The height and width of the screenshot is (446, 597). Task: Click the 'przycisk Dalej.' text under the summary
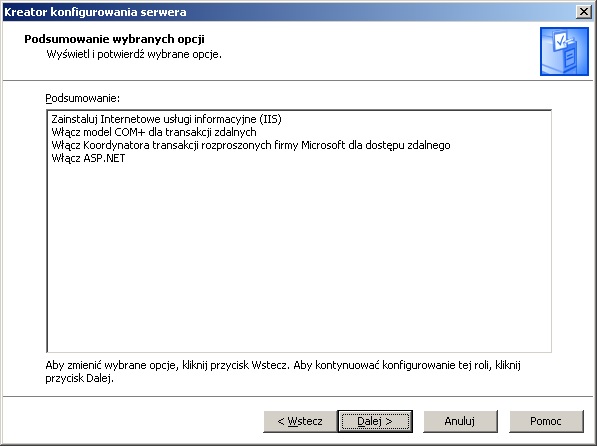(x=80, y=379)
